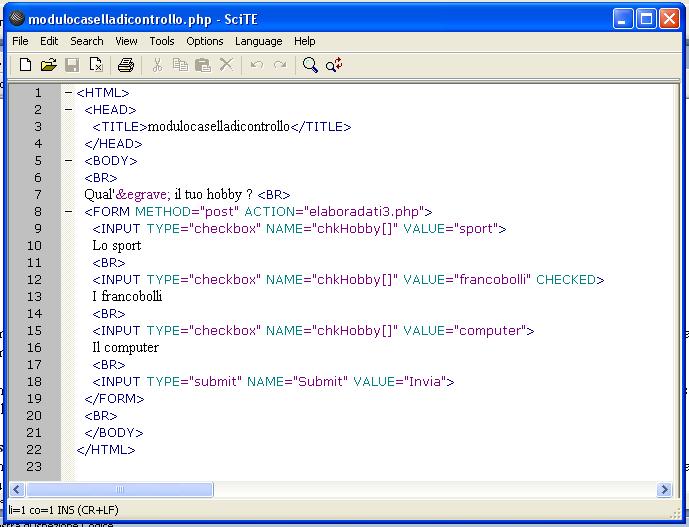
Task: Click the Copy toolbar icon
Action: pyautogui.click(x=180, y=65)
